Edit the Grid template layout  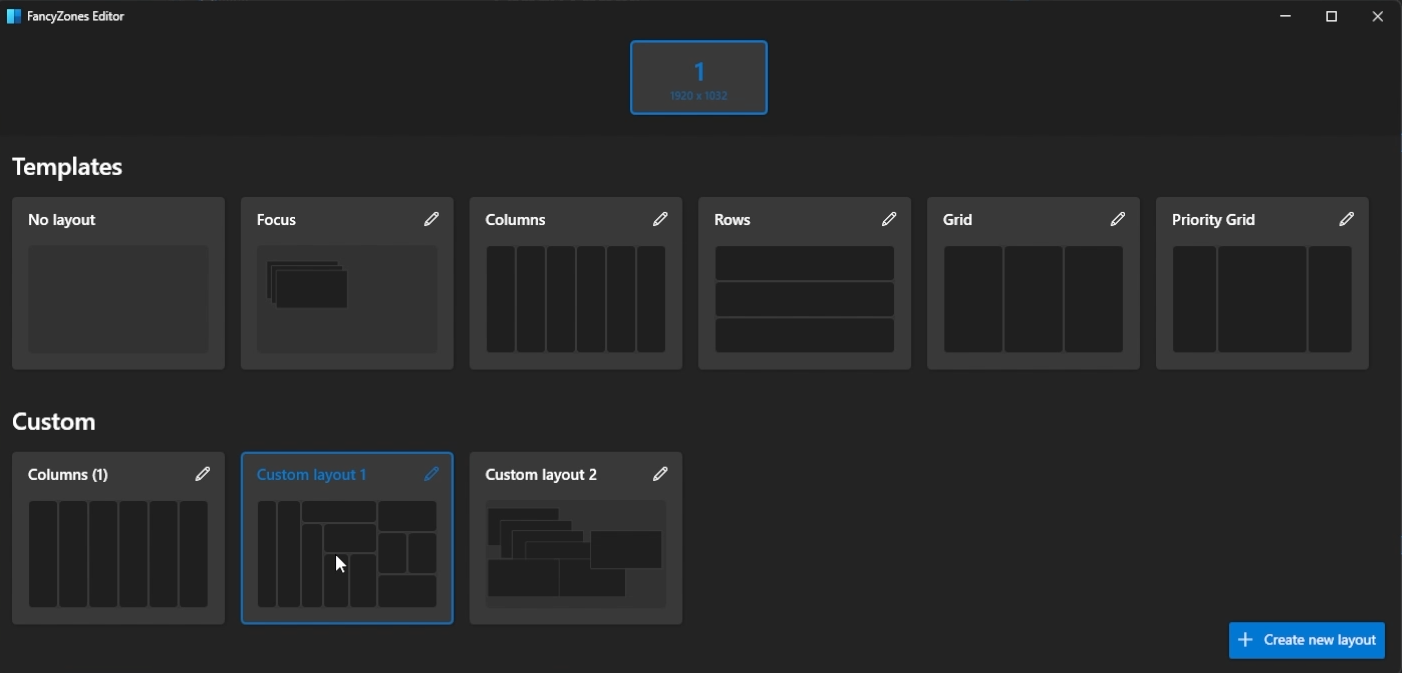1118,219
